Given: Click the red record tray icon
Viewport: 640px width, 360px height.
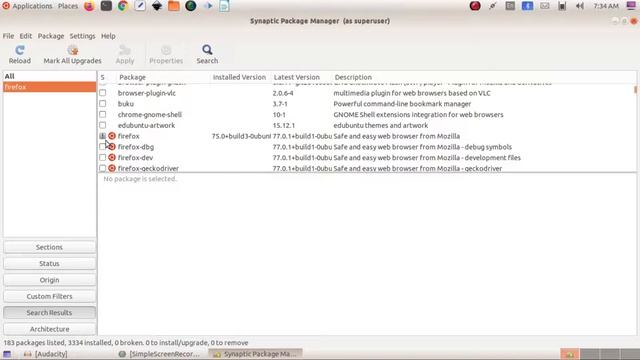Looking at the screenshot, I should 475,6.
